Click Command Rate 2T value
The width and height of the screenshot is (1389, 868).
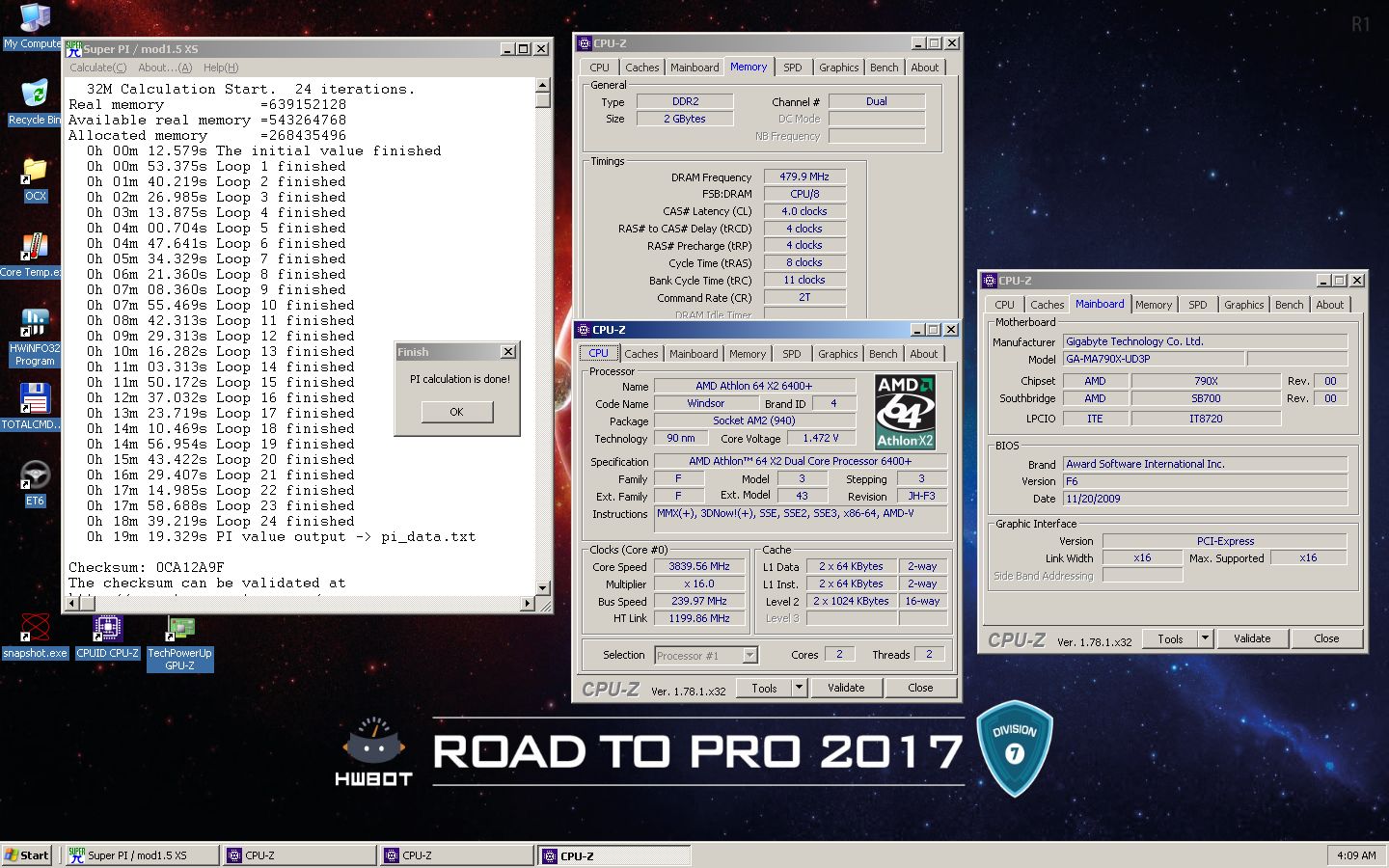pyautogui.click(x=804, y=297)
